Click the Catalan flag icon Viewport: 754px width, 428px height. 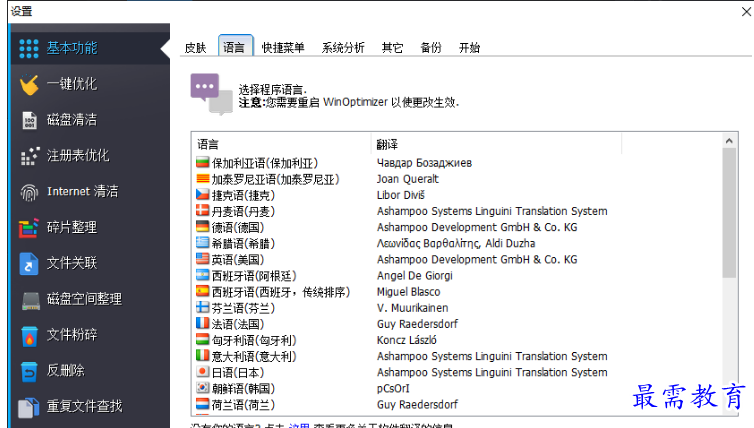tap(202, 179)
